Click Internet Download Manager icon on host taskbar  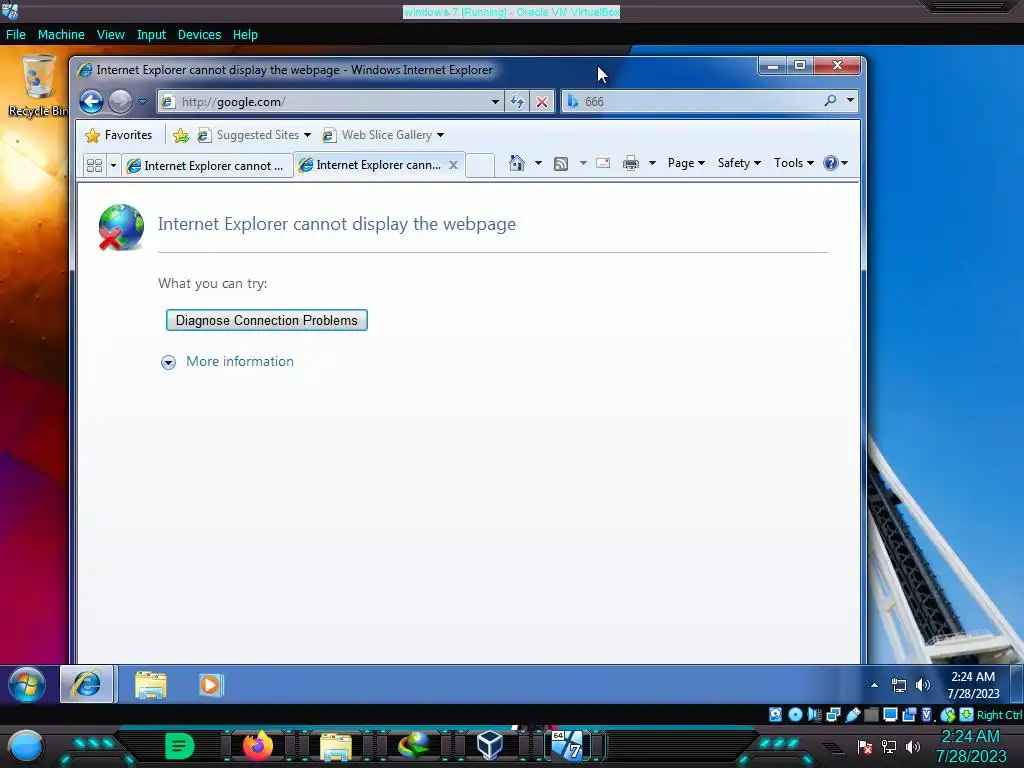414,745
